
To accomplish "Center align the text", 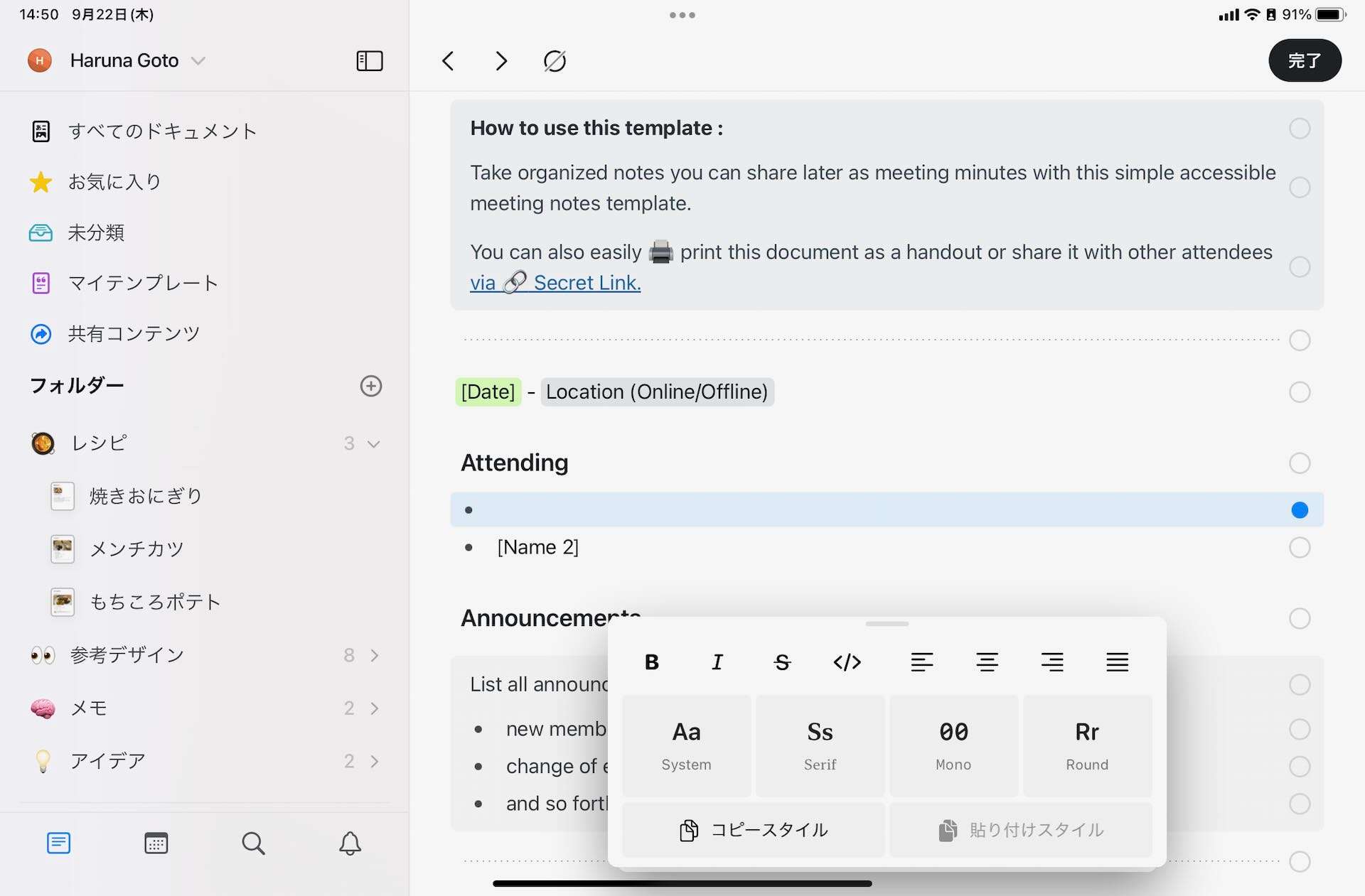I will [x=987, y=662].
